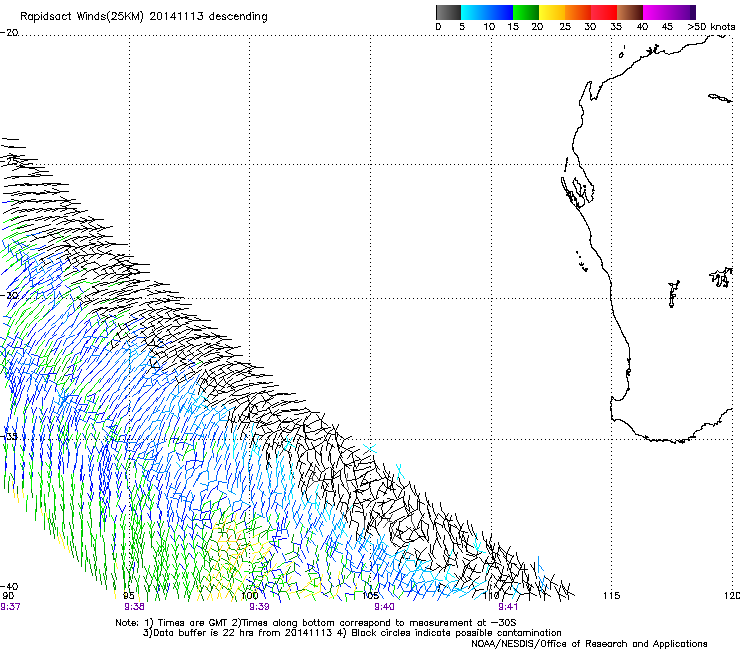This screenshot has height=650, width=740.
Task: Click the '-40' latitude axis label
Action: (x=9, y=587)
